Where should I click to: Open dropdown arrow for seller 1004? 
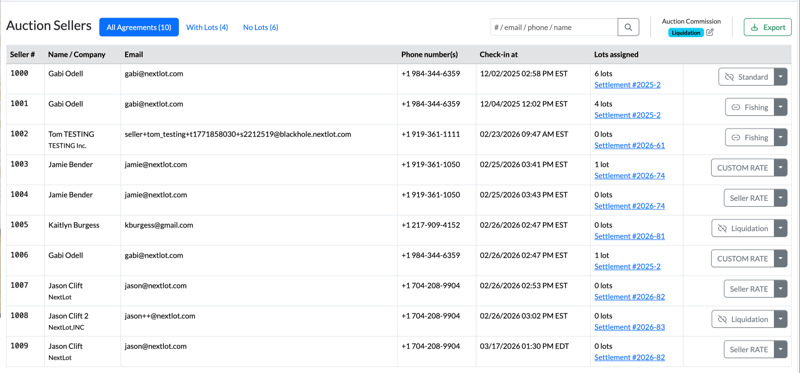781,197
